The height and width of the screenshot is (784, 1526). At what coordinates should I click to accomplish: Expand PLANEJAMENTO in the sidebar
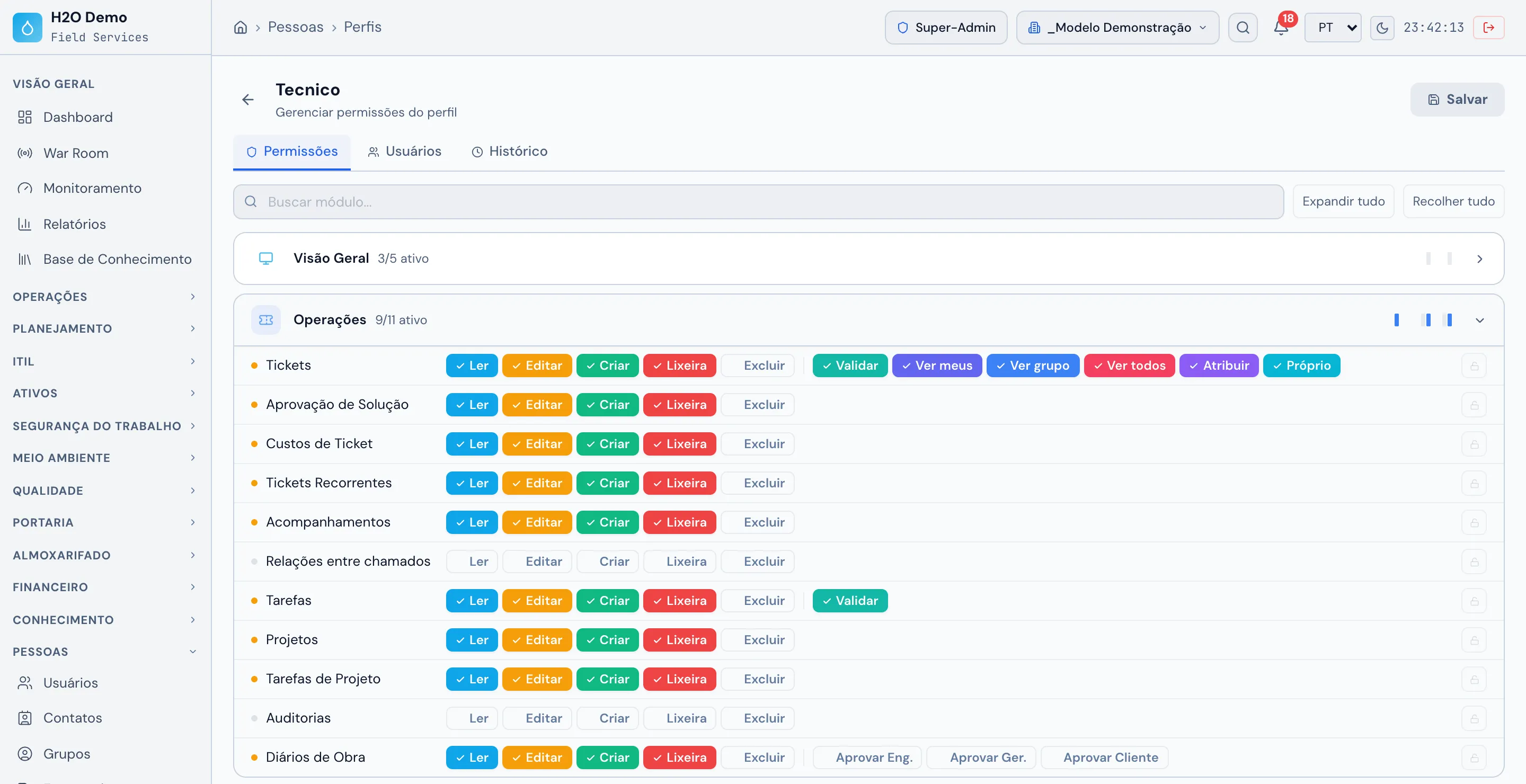pos(104,328)
